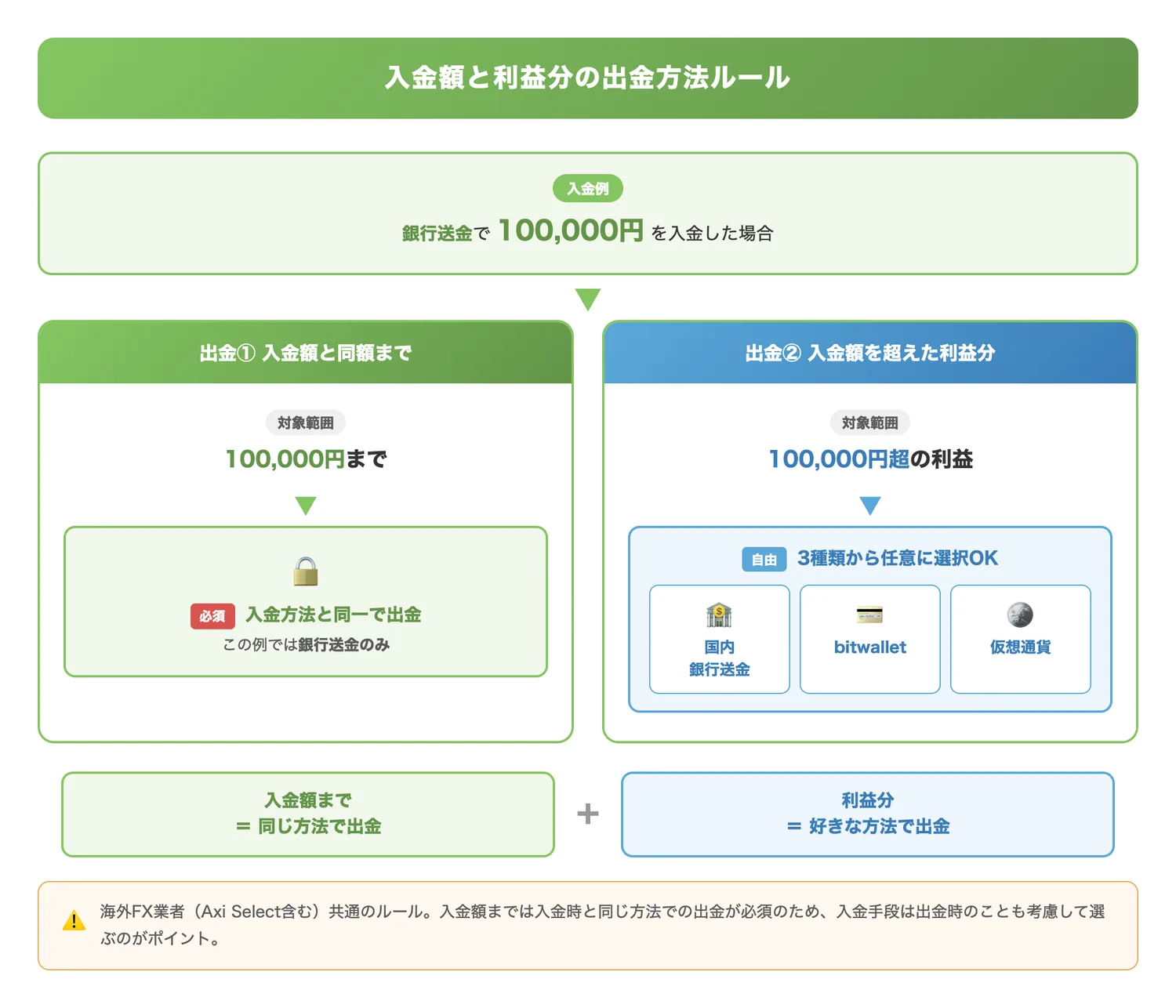Click the を入金した場合 text
The height and width of the screenshot is (1008, 1176).
click(x=713, y=233)
